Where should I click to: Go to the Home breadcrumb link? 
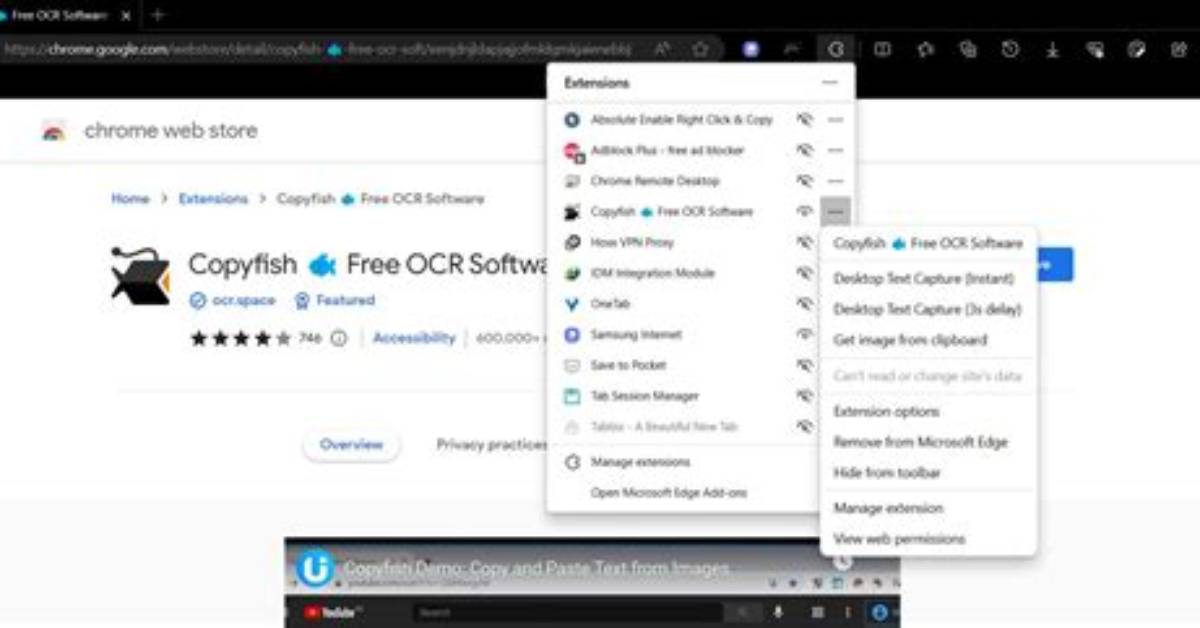[130, 199]
